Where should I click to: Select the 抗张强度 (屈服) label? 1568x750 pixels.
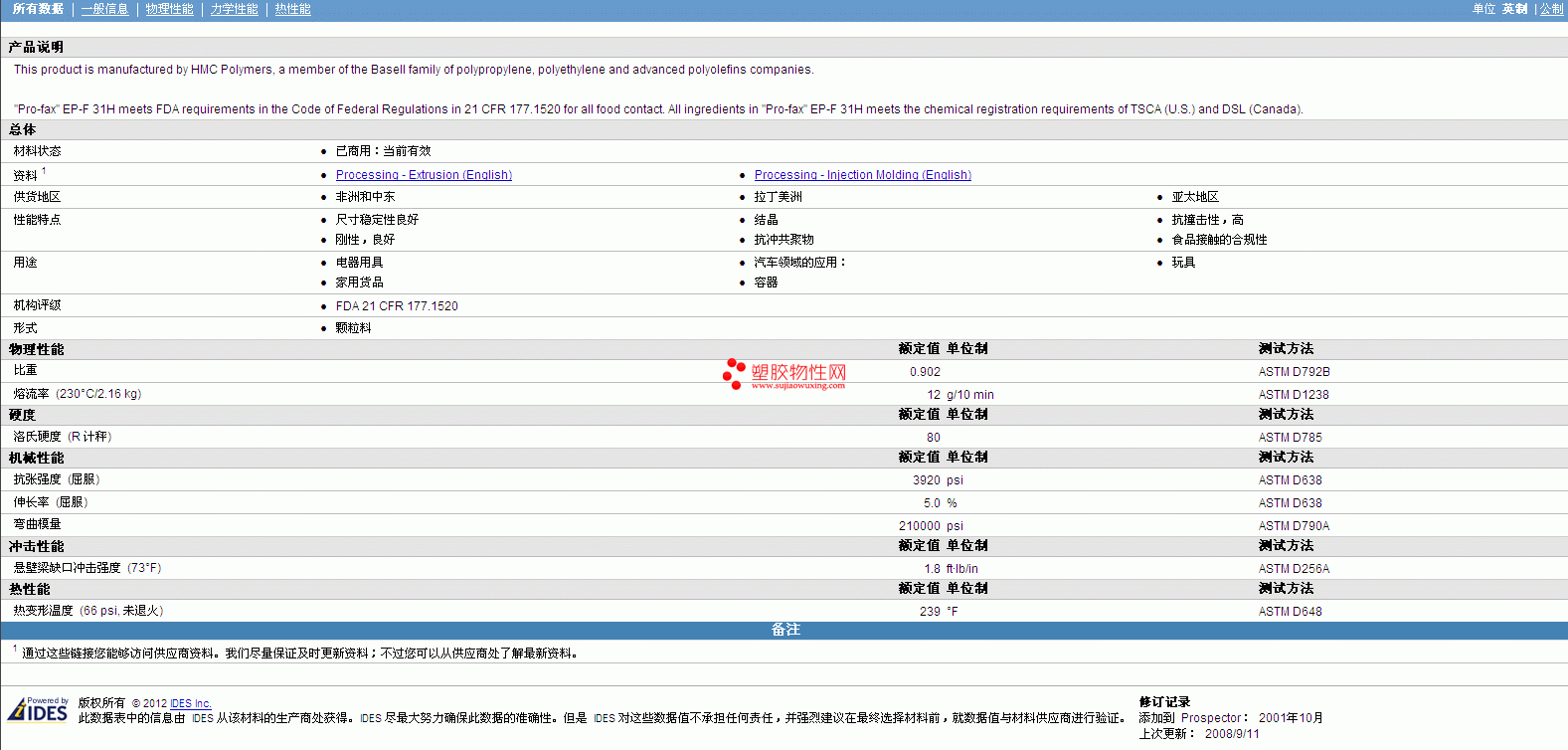tap(57, 479)
